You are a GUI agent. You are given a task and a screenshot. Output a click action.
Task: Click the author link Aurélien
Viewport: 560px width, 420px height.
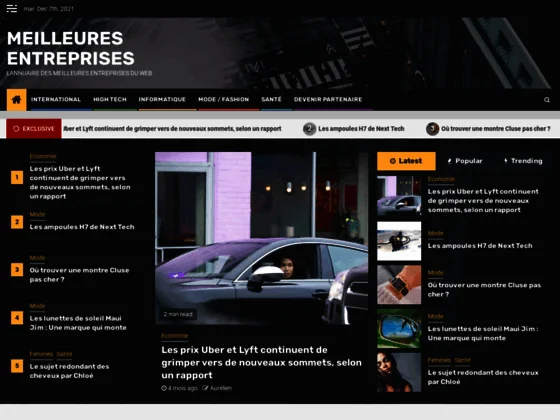pos(221,388)
